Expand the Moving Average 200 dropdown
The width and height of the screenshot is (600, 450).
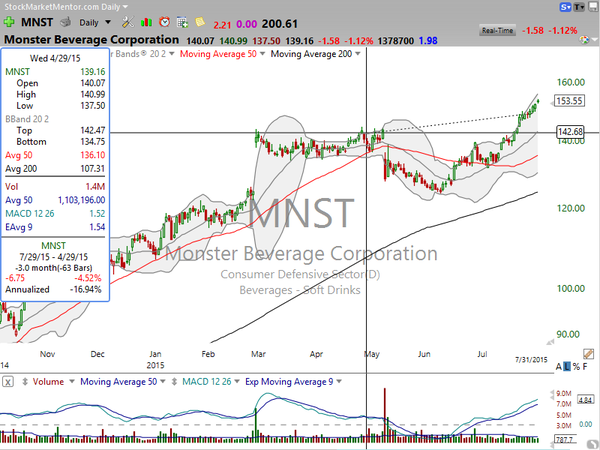pyautogui.click(x=358, y=54)
